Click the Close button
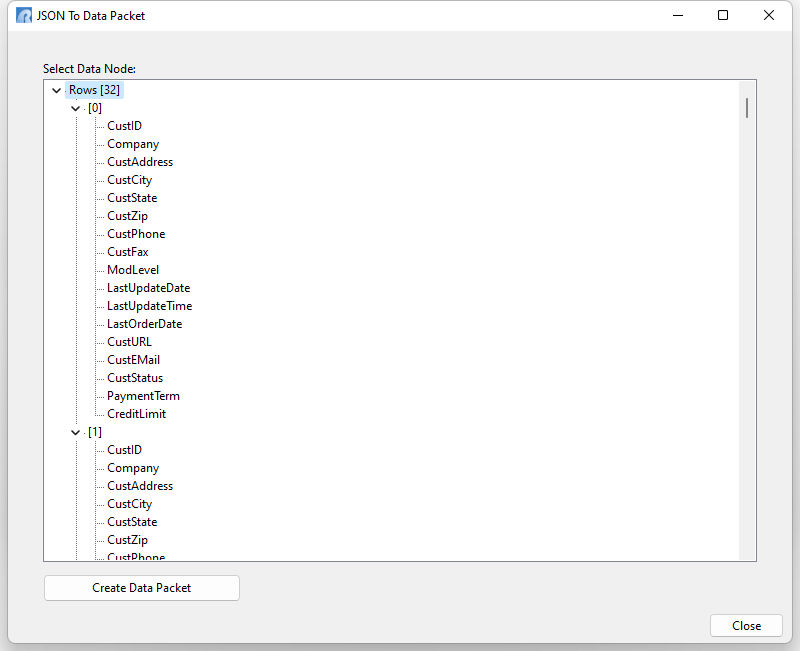 click(x=746, y=625)
